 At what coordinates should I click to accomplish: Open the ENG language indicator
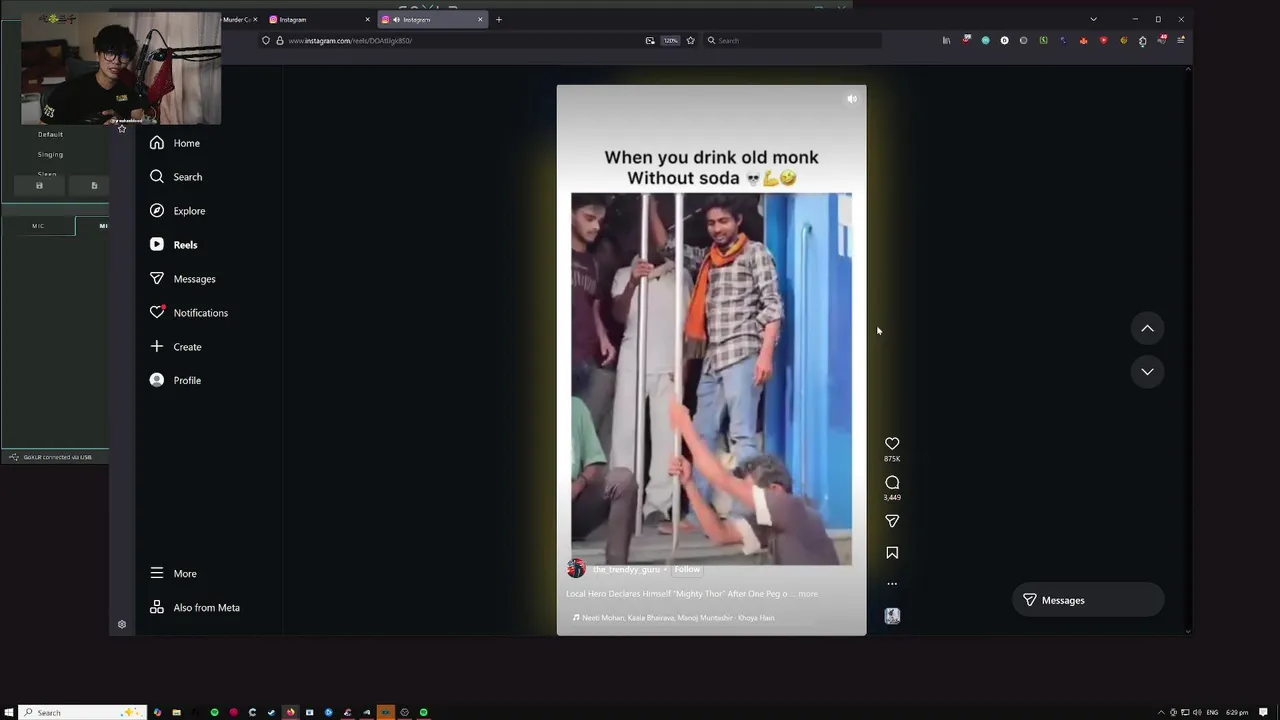click(1212, 712)
